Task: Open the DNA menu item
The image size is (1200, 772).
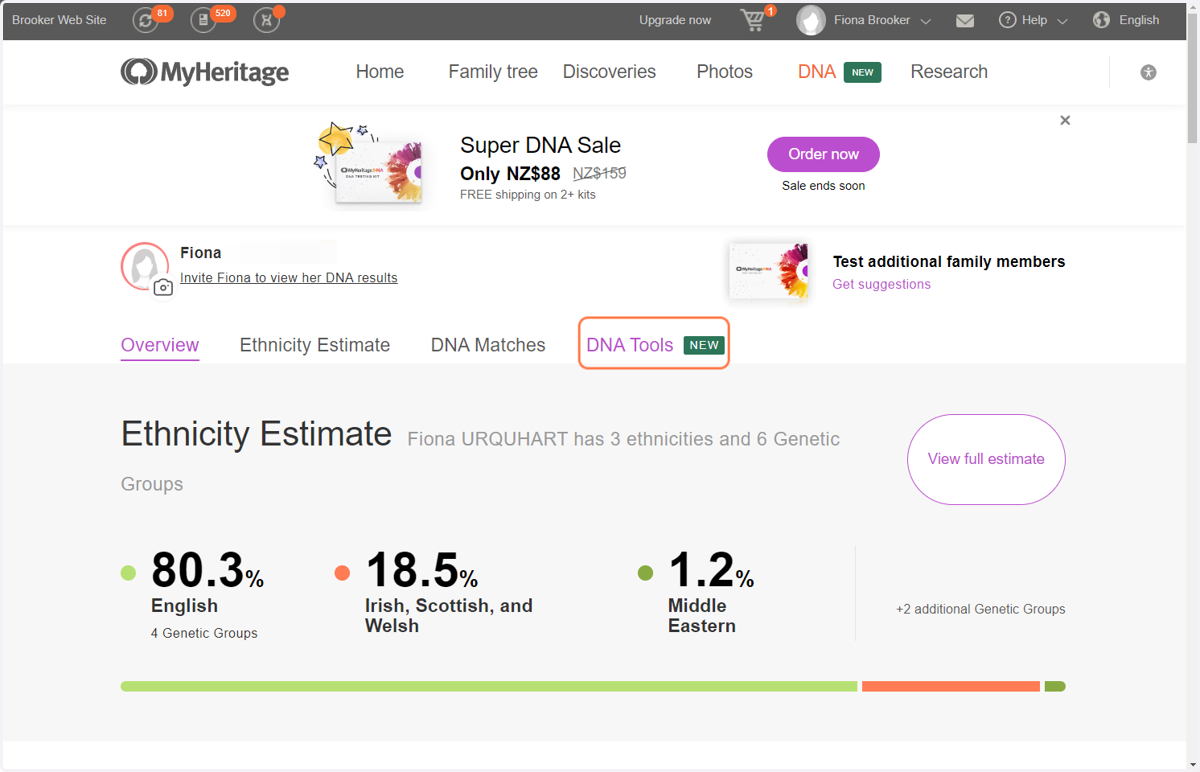Action: [817, 72]
